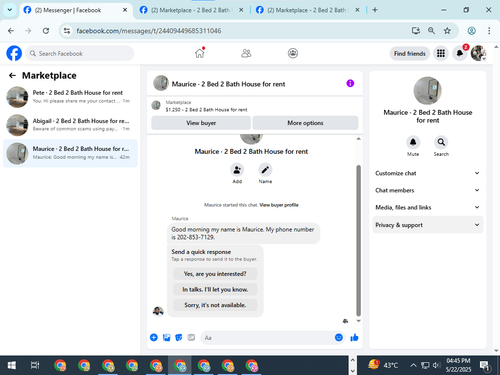This screenshot has width=500, height=375.
Task: Open Abigail's 2 Bed 2 Bath conversation
Action: click(70, 125)
